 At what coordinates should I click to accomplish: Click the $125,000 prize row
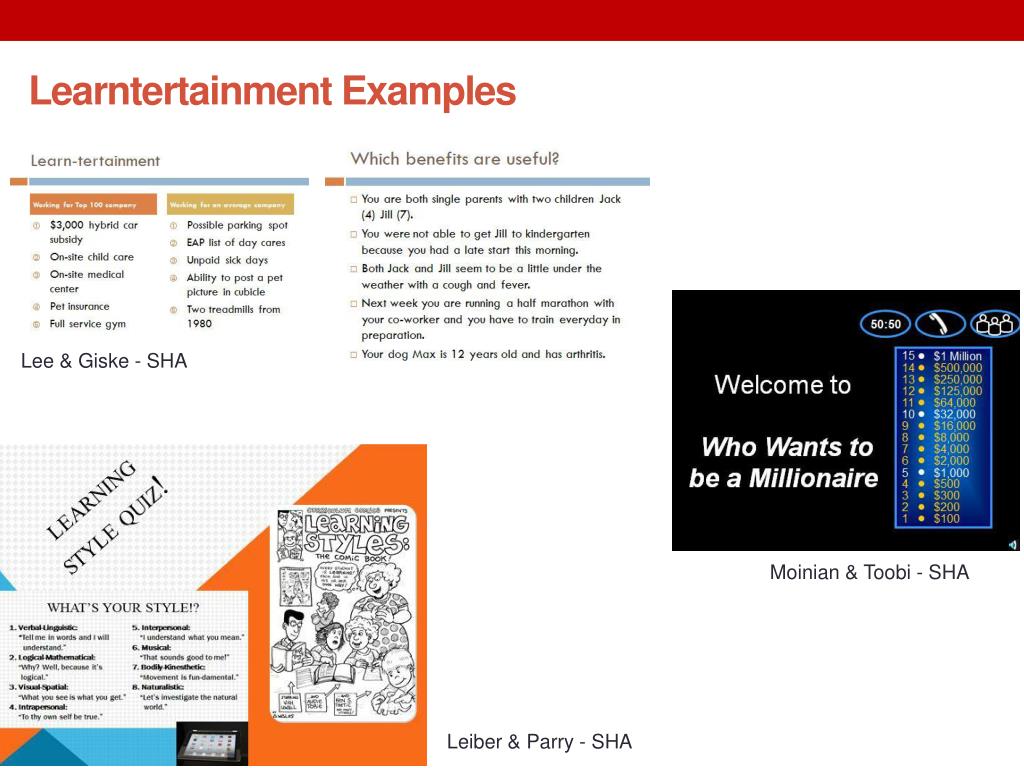click(942, 391)
